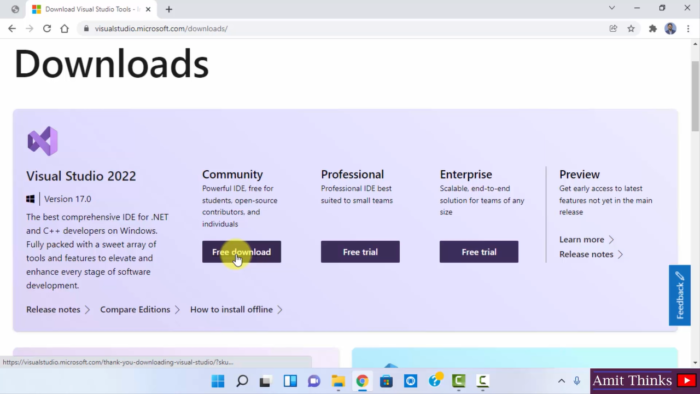
Task: Download Community edition via Free download
Action: (x=242, y=252)
